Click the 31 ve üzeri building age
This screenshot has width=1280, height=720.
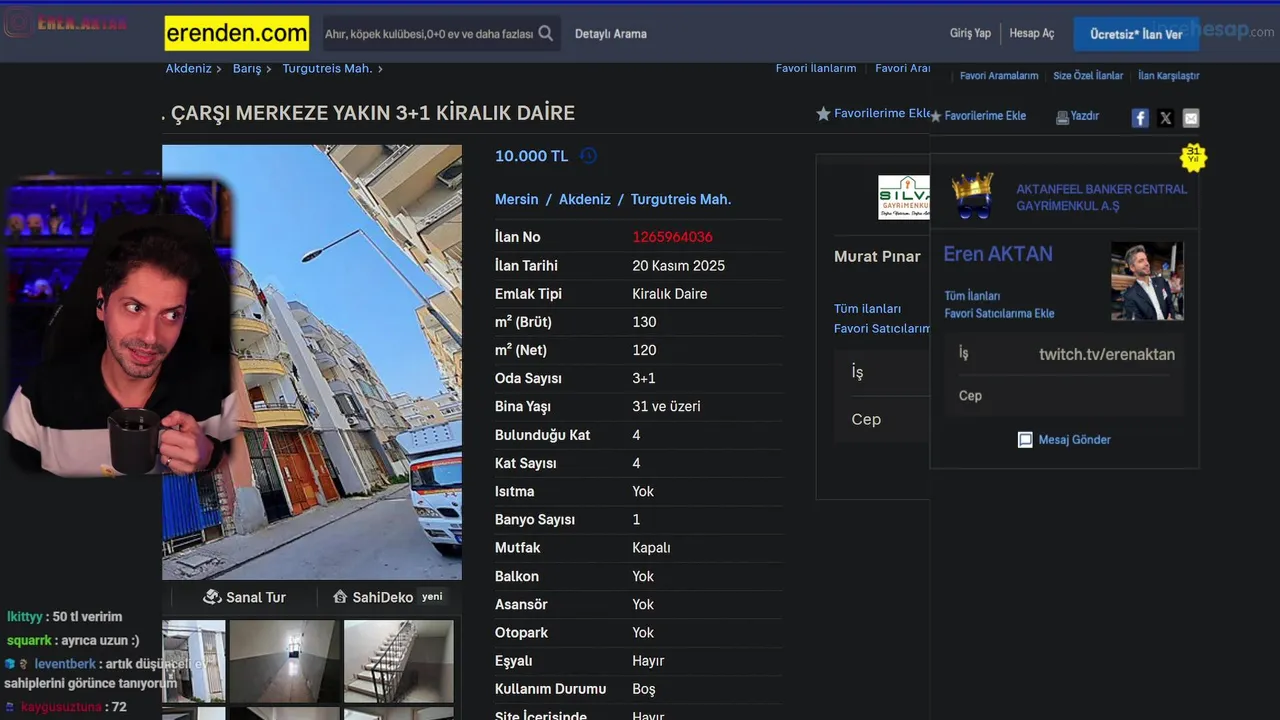pos(666,407)
